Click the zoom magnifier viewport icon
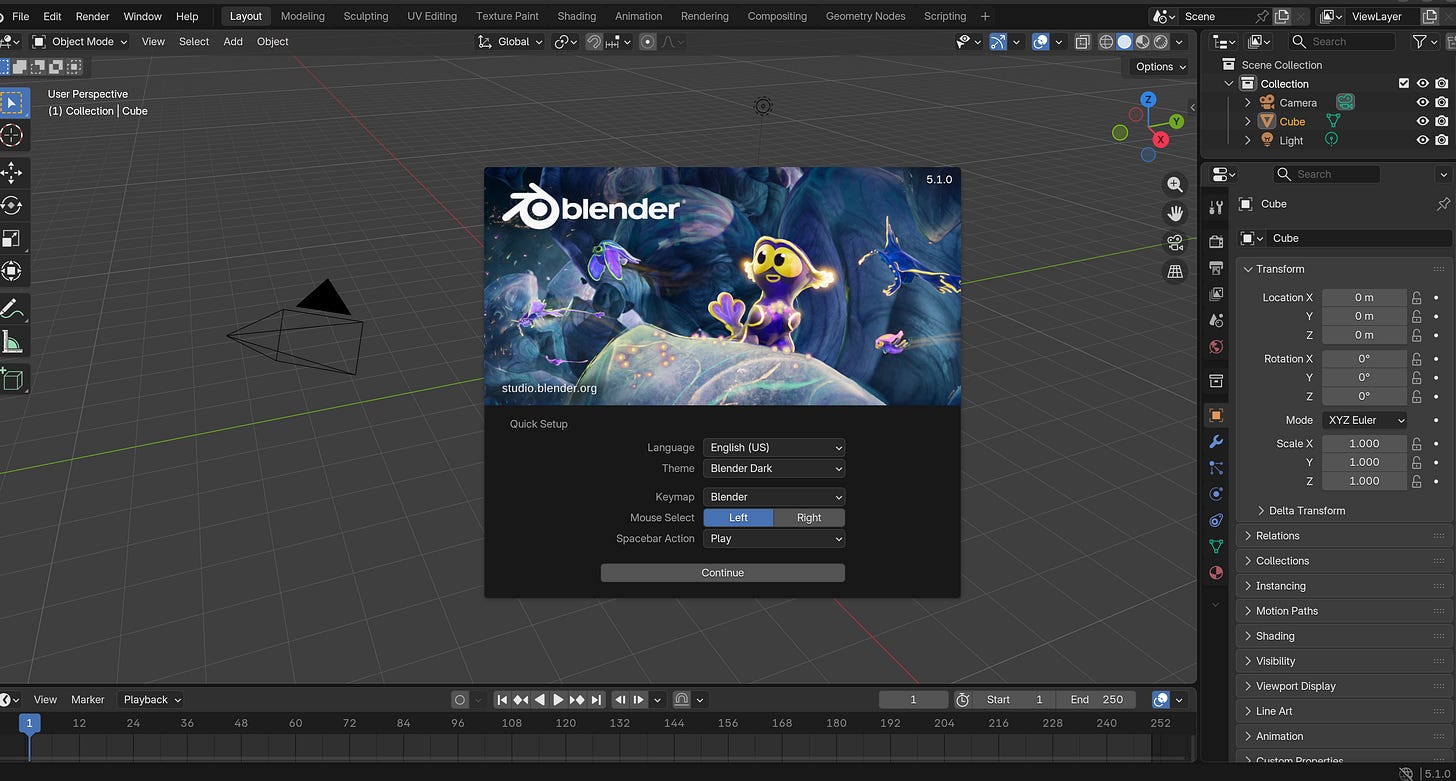Viewport: 1456px width, 781px height. click(1175, 184)
